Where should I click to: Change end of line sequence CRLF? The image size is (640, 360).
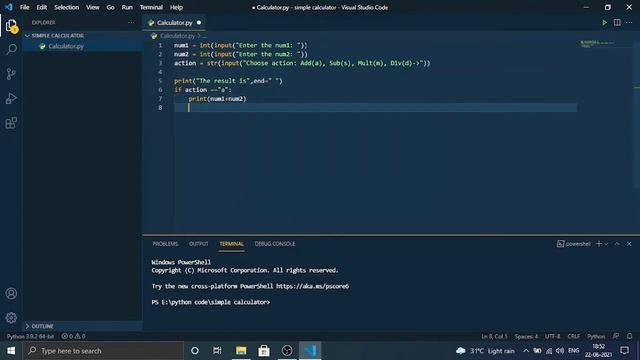[x=573, y=336]
